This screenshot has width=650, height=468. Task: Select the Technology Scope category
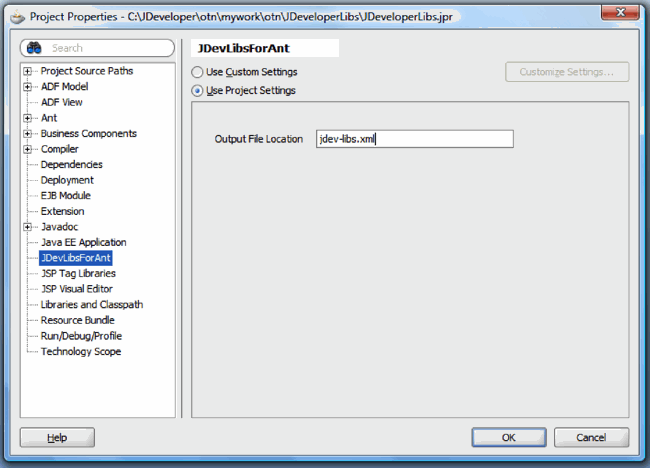click(81, 352)
